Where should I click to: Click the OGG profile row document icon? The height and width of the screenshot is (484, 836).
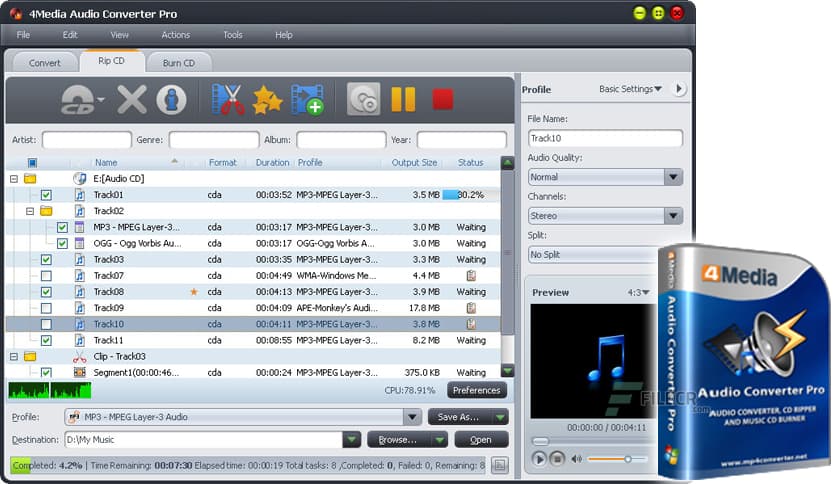(x=79, y=244)
